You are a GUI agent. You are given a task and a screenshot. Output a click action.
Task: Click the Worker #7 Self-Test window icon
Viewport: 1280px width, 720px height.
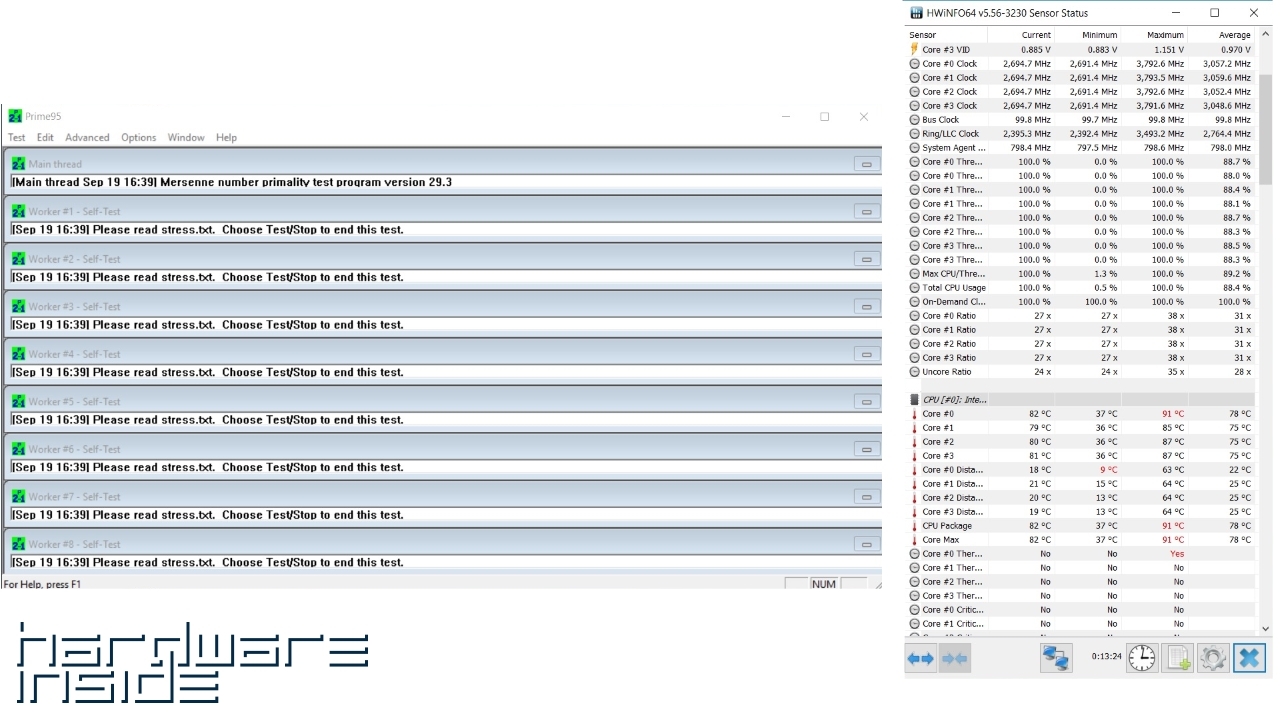pyautogui.click(x=18, y=496)
